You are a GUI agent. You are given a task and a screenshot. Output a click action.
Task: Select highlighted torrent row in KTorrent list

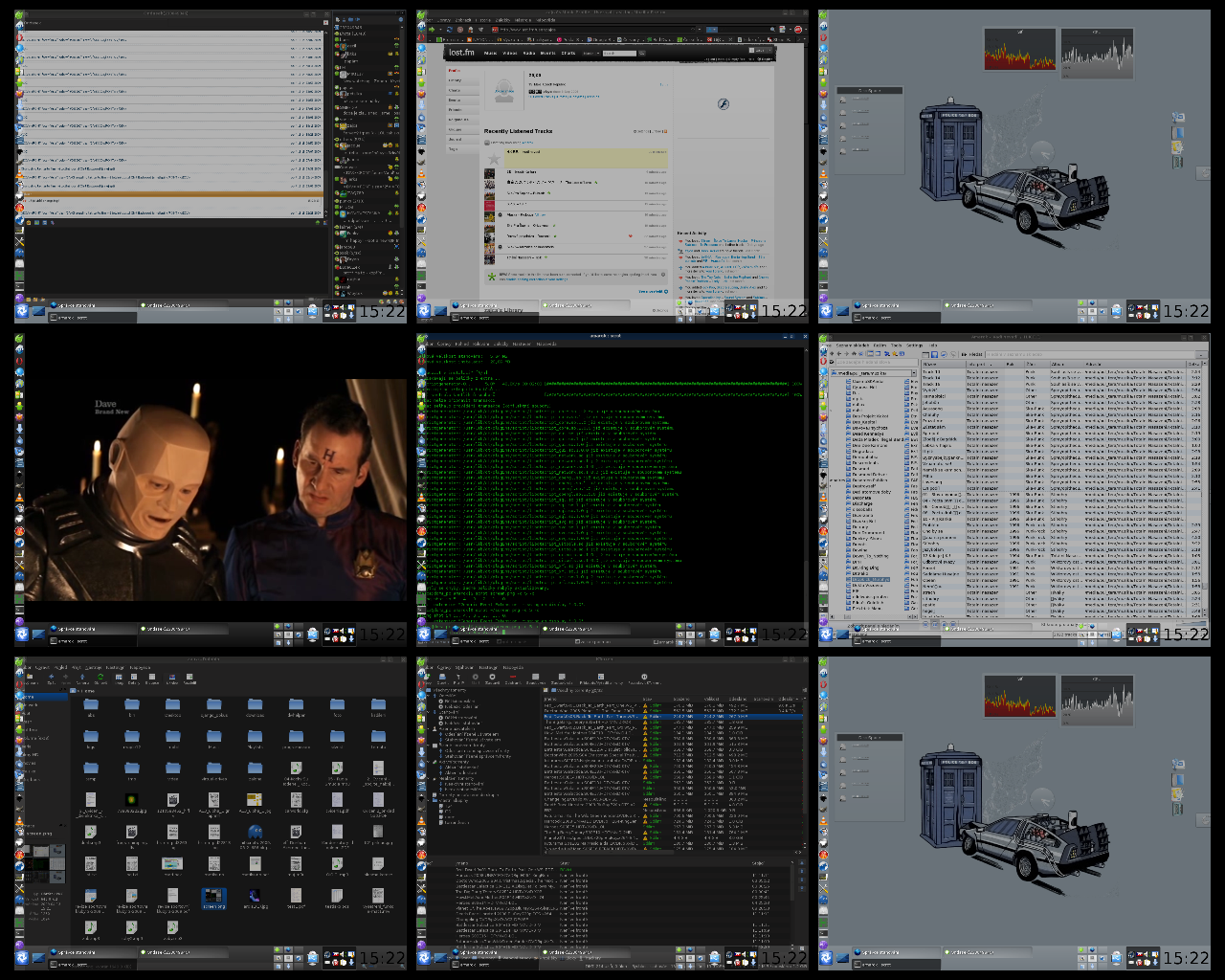(673, 716)
